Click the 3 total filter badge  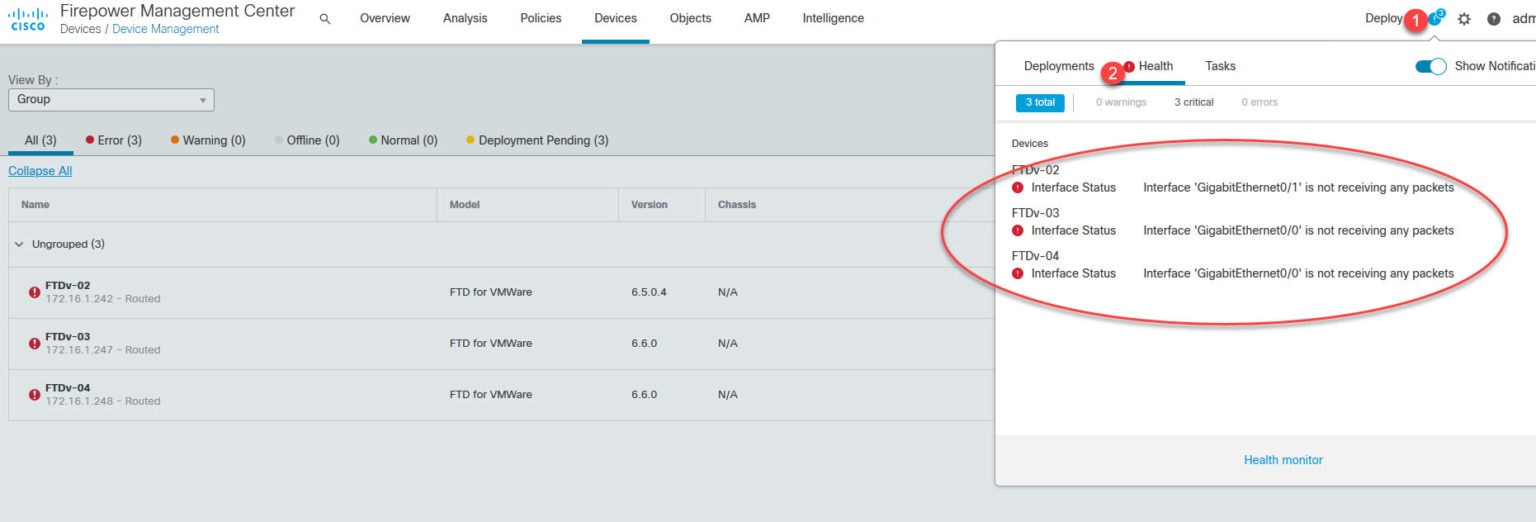pos(1039,102)
